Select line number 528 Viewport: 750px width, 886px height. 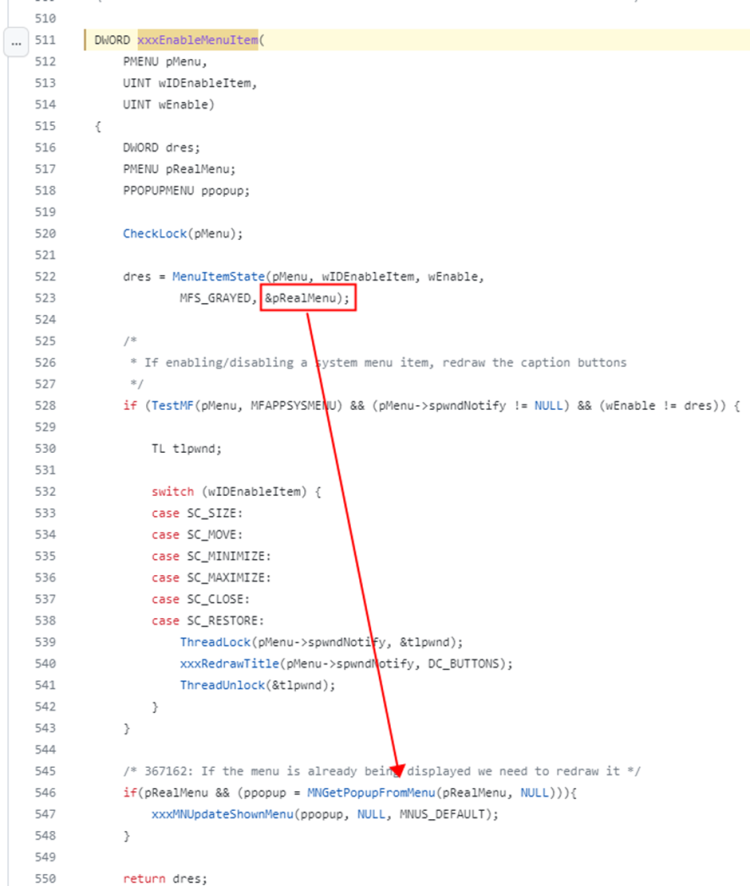pos(45,406)
